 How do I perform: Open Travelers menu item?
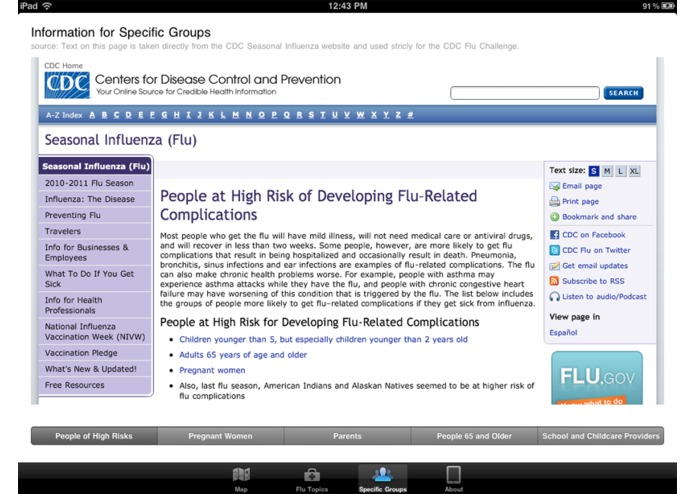96,231
